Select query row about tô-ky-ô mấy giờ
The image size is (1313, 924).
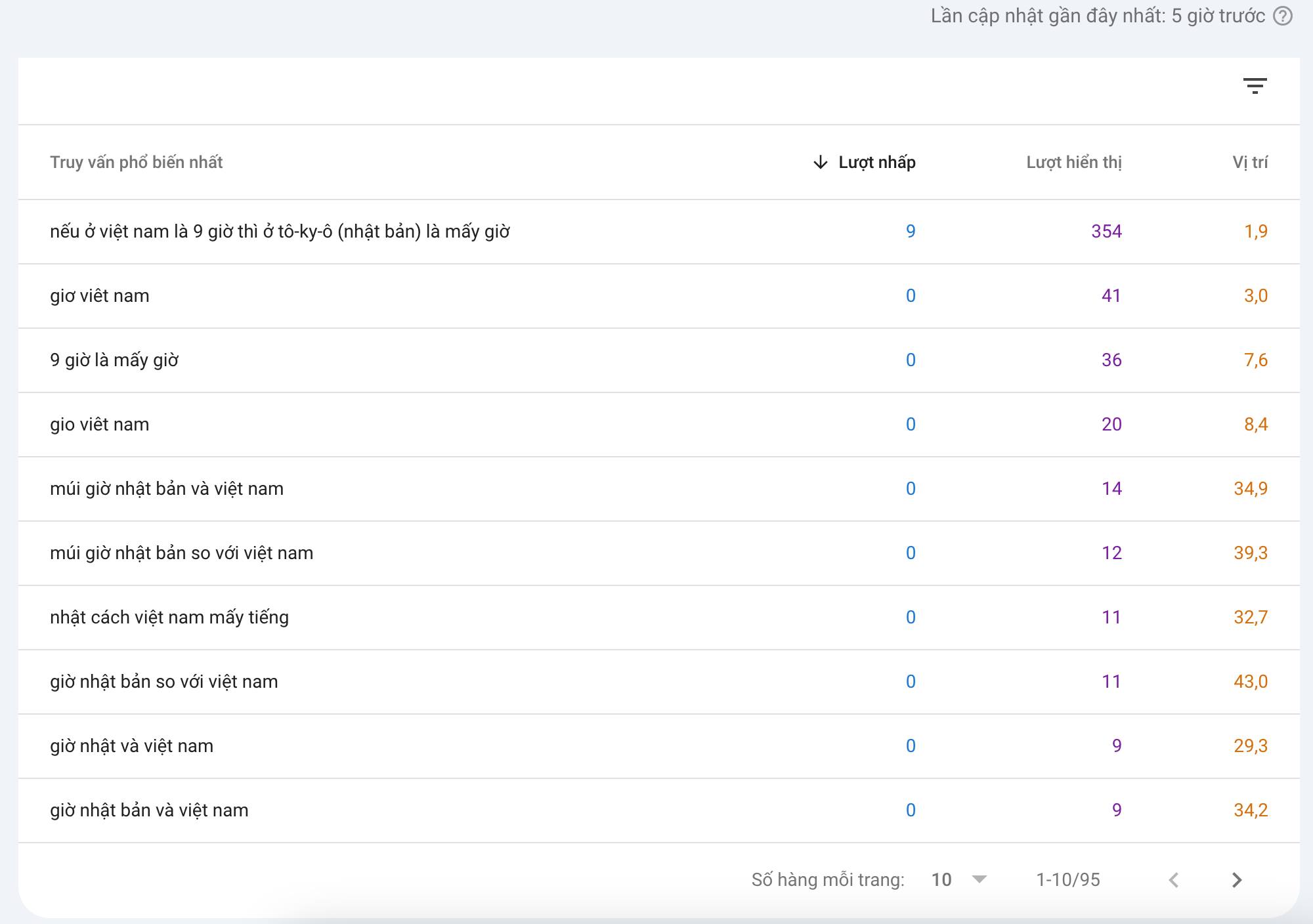pos(280,232)
